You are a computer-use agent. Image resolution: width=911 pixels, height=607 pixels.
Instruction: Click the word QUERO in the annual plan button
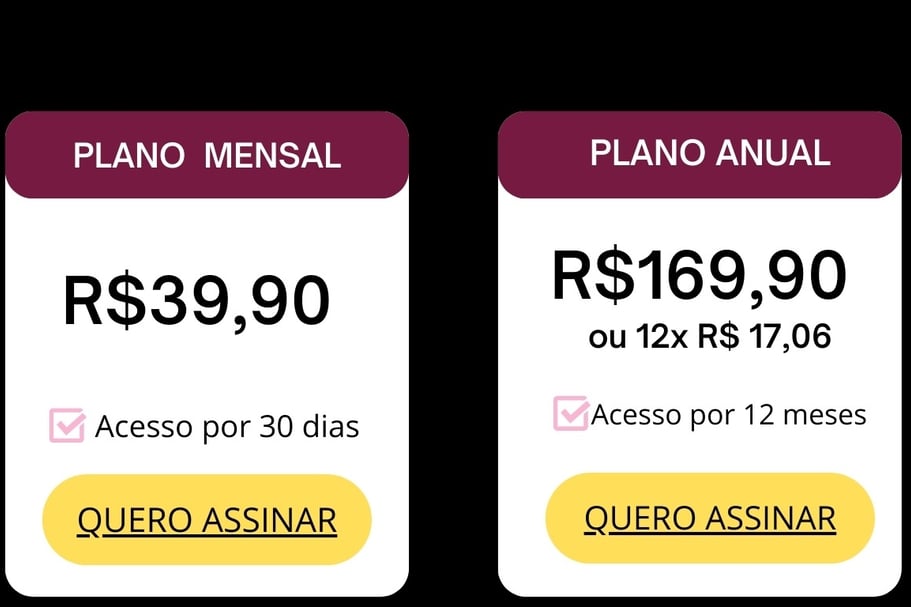(x=640, y=518)
